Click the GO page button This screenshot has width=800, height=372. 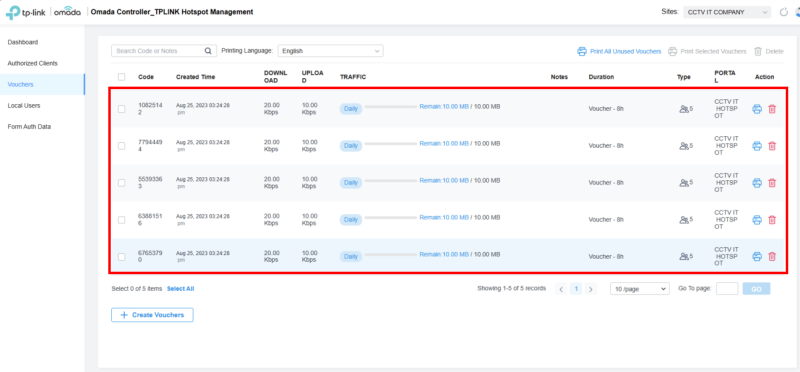757,289
